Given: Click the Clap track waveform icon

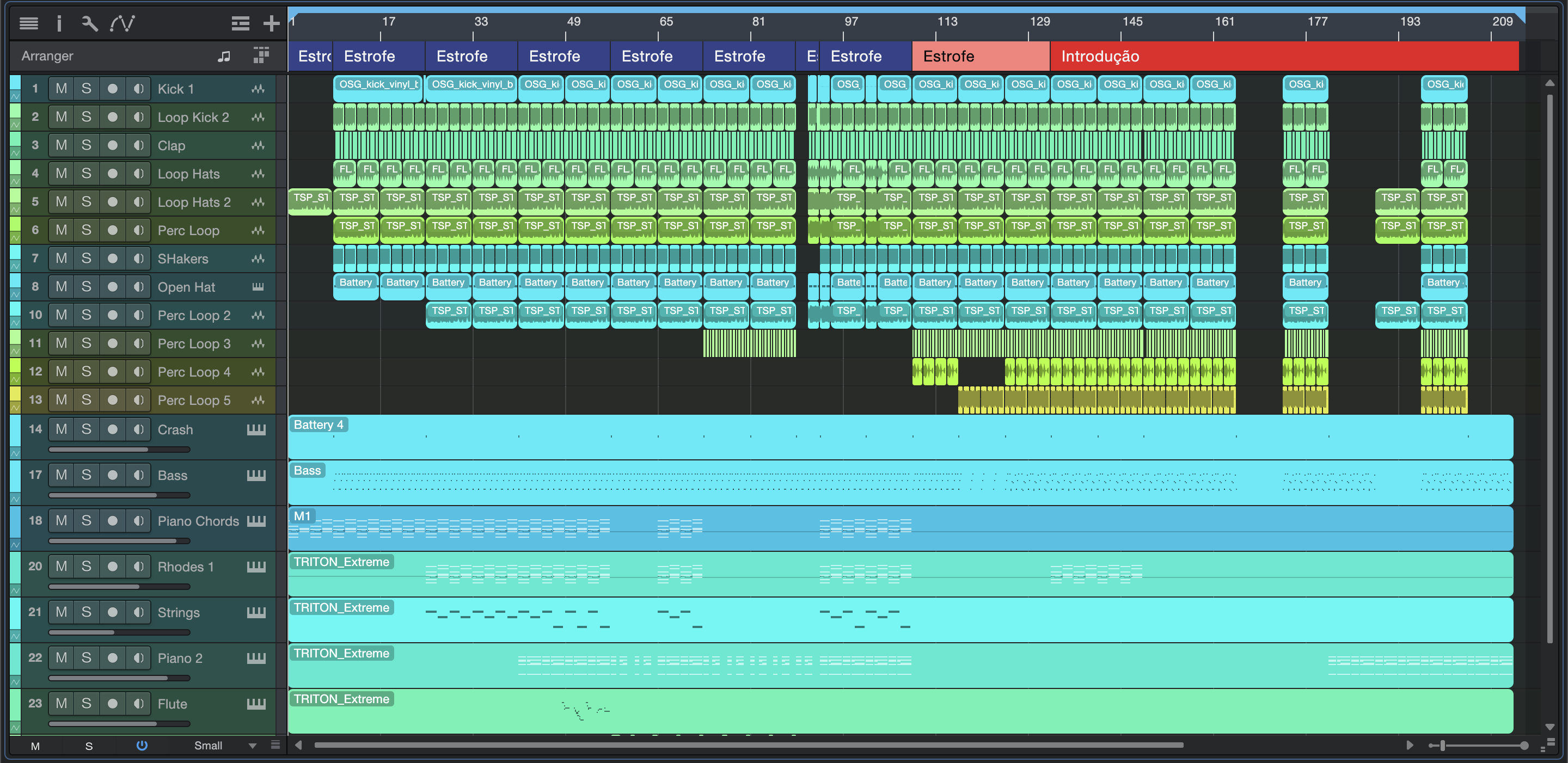Looking at the screenshot, I should pos(258,145).
